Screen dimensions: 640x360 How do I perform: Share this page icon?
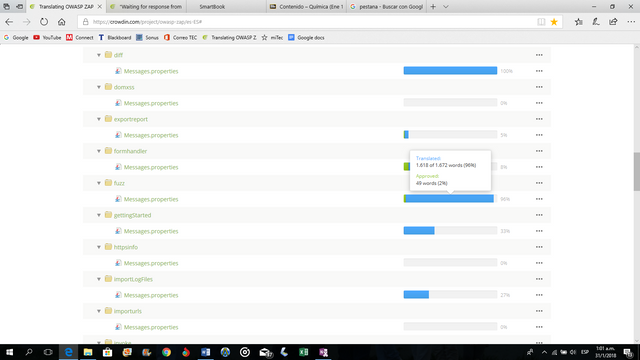click(x=613, y=22)
